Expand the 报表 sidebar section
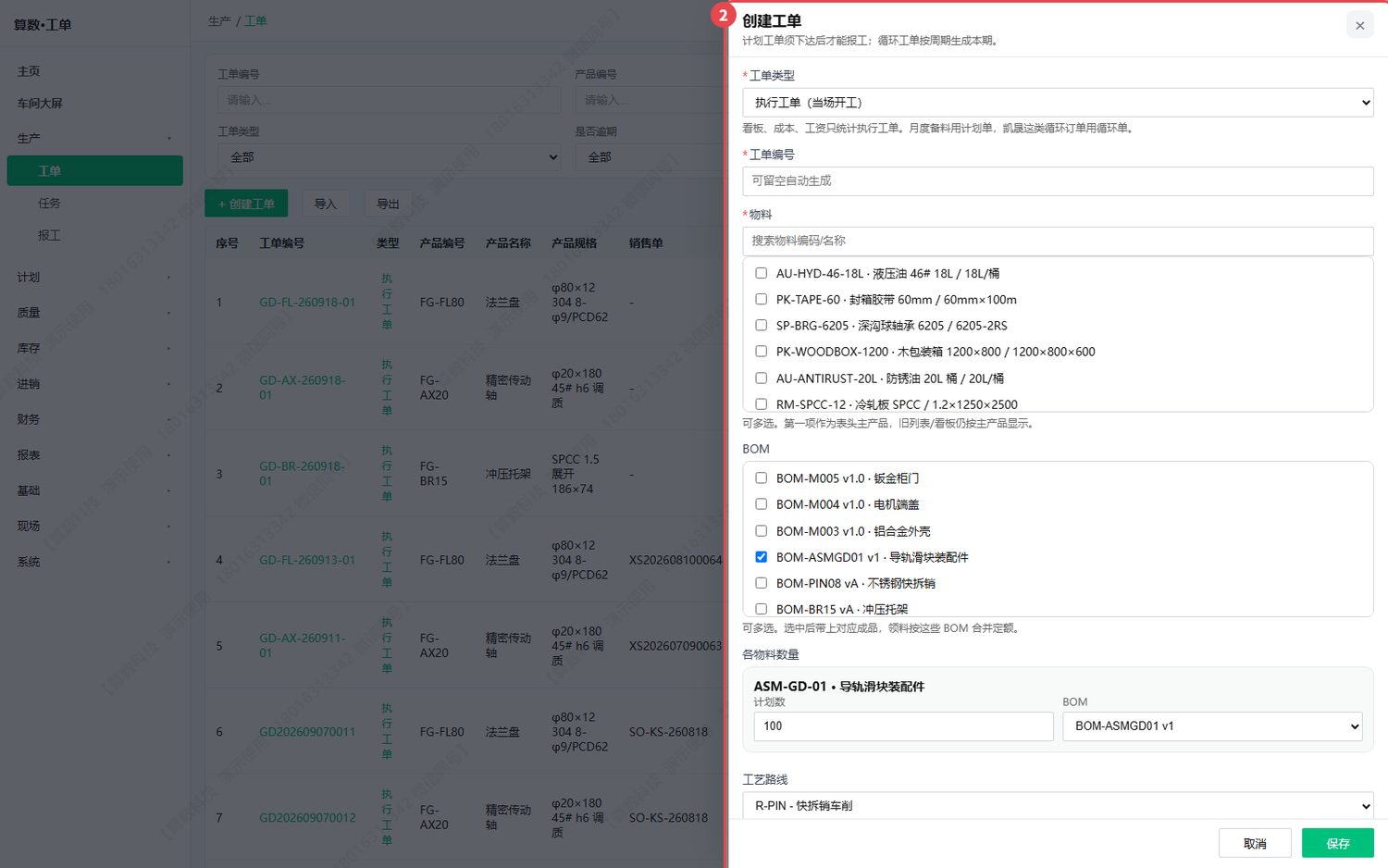 tap(94, 455)
